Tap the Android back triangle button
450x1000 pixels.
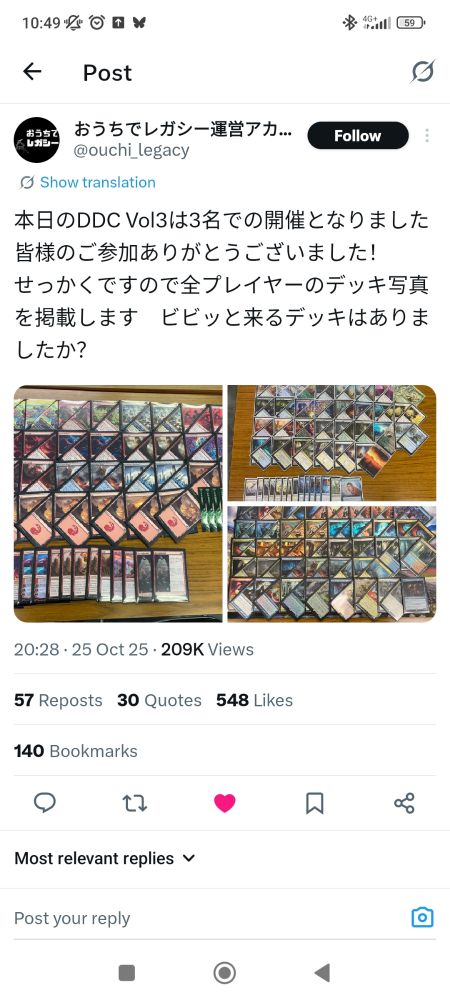coord(323,973)
